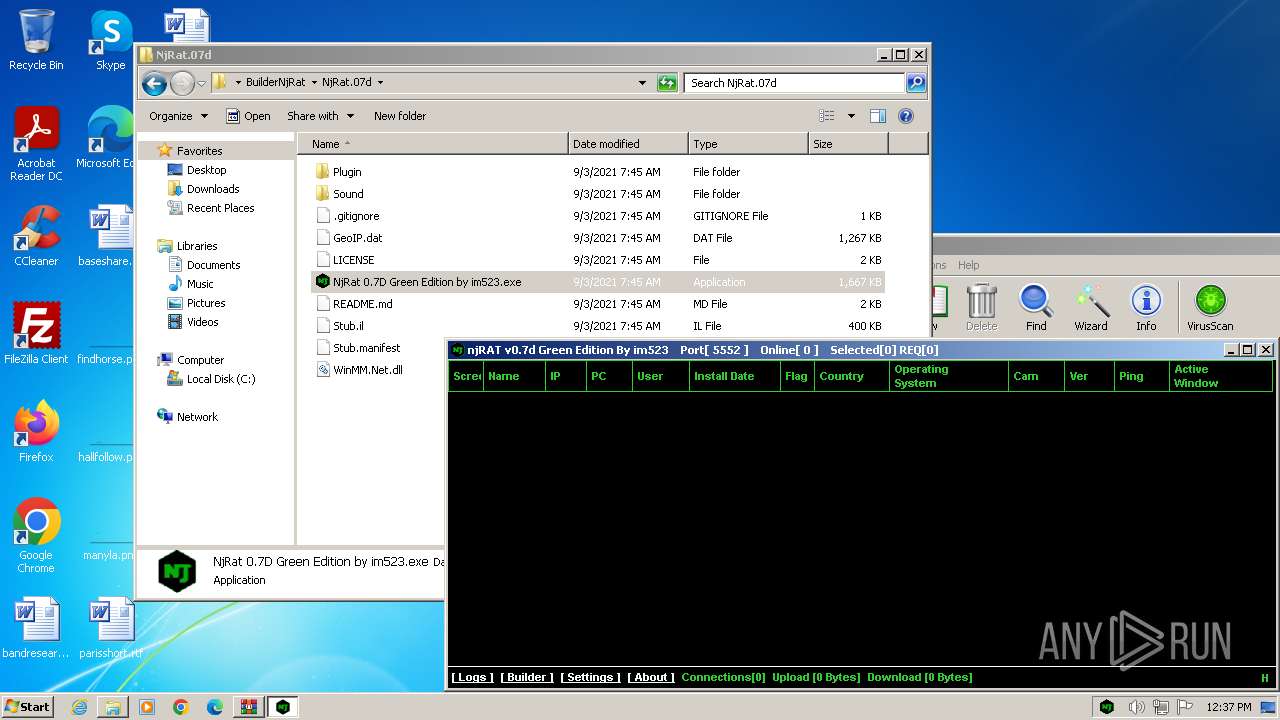Expand the BuilderNjRat breadcrumb arrow

click(x=314, y=83)
